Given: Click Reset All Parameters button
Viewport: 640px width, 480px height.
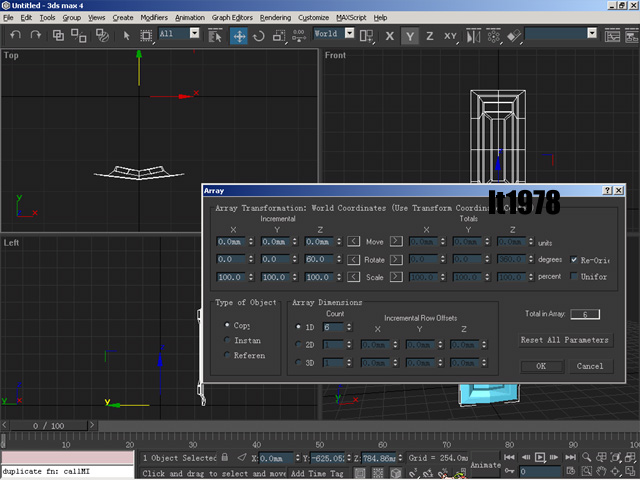Looking at the screenshot, I should pos(564,340).
